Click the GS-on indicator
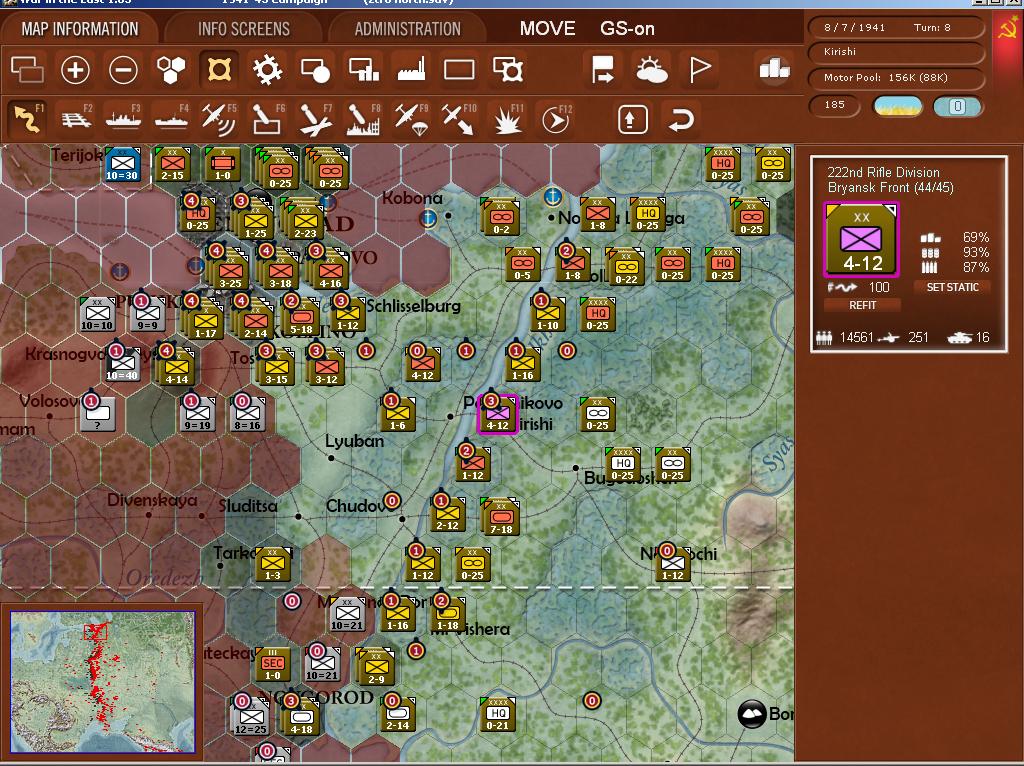1024x766 pixels. click(x=627, y=29)
